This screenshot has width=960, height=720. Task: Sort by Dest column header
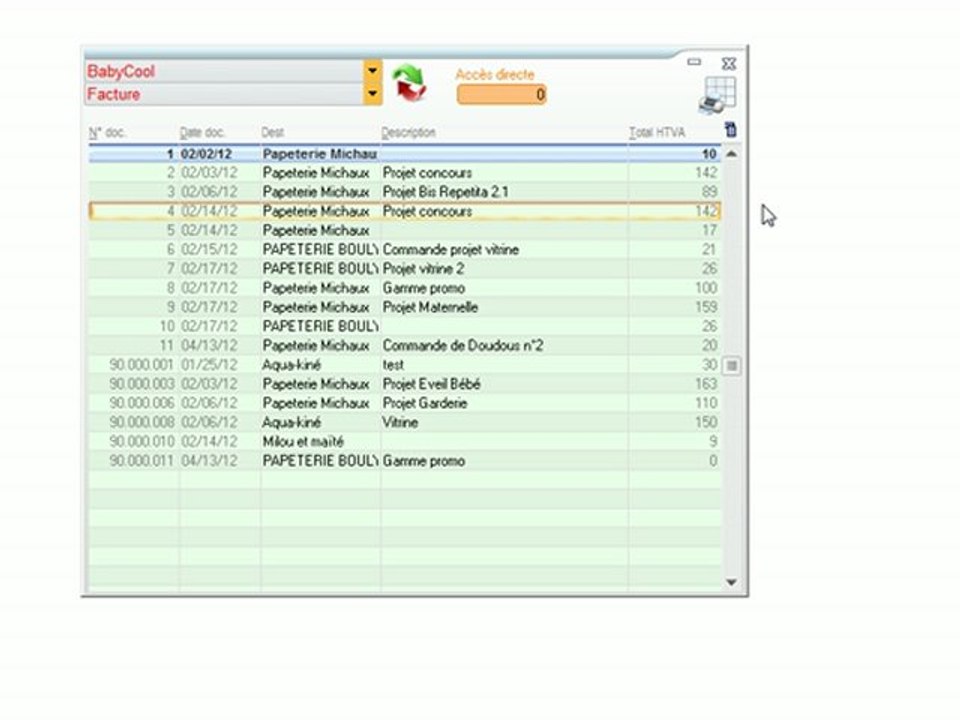coord(272,132)
